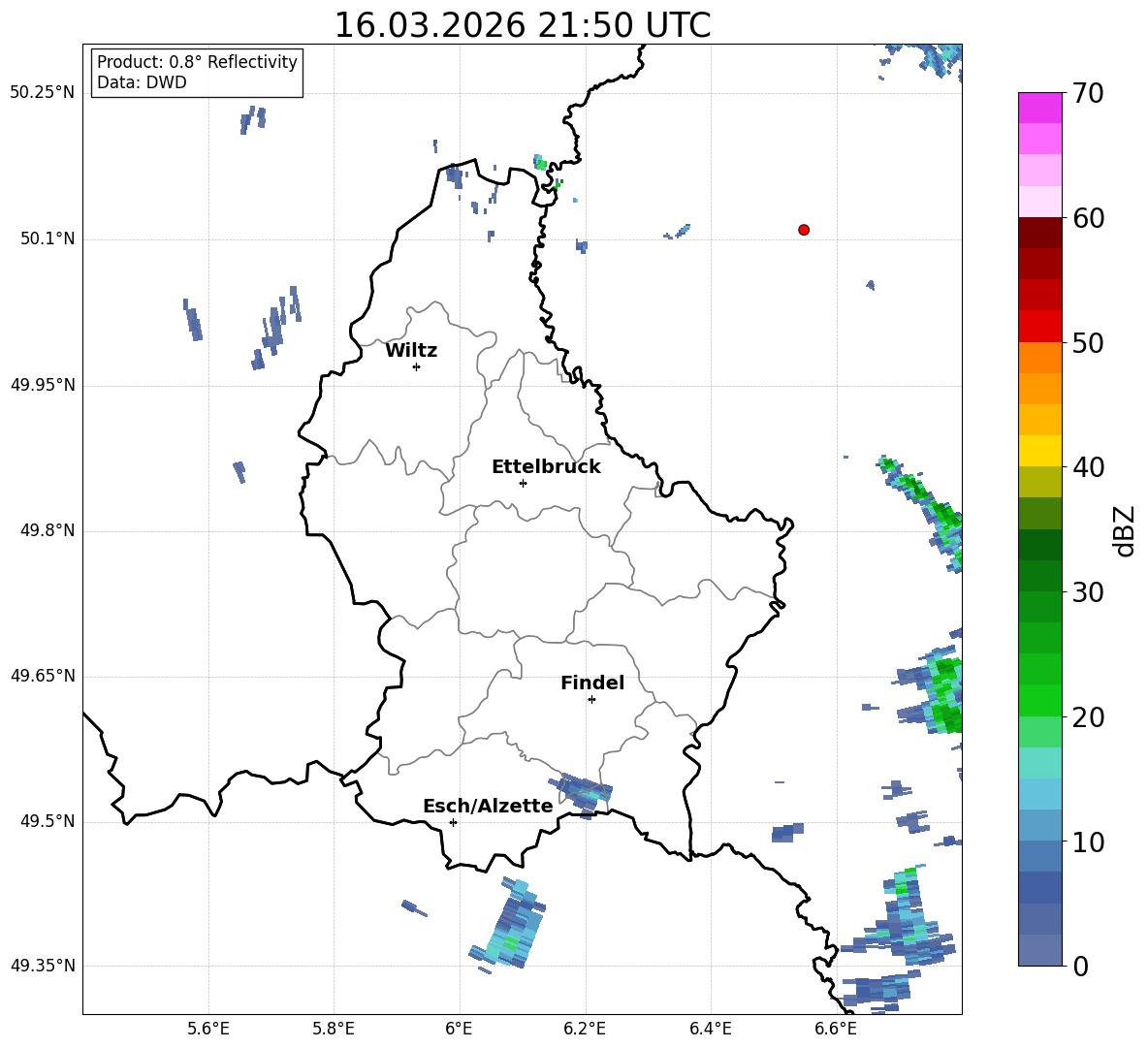Click the 6.4°E longitude label

coord(710,1029)
